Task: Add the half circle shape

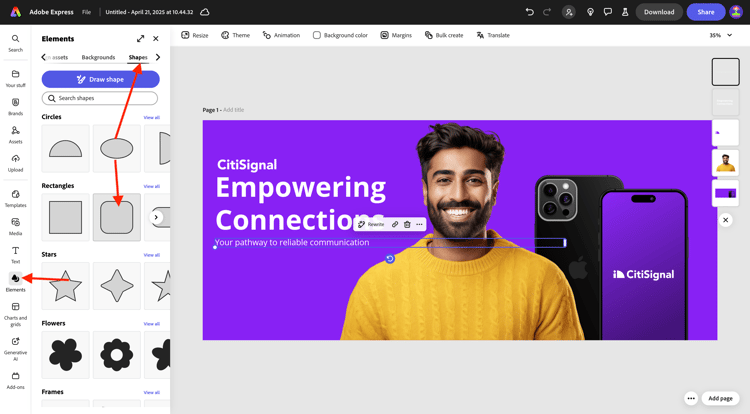Action: (66, 148)
